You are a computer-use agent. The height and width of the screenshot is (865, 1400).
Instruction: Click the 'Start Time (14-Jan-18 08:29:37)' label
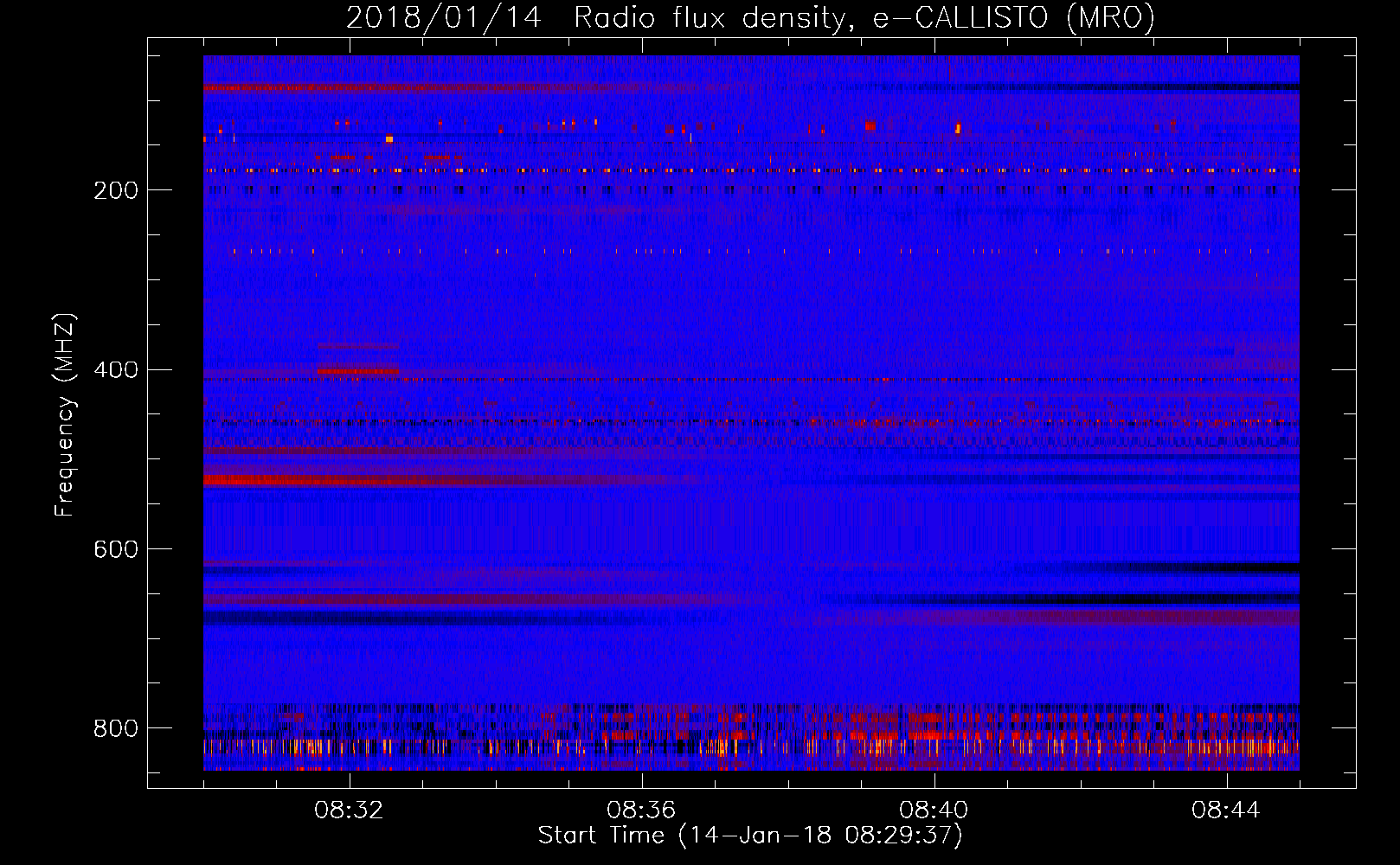750,836
